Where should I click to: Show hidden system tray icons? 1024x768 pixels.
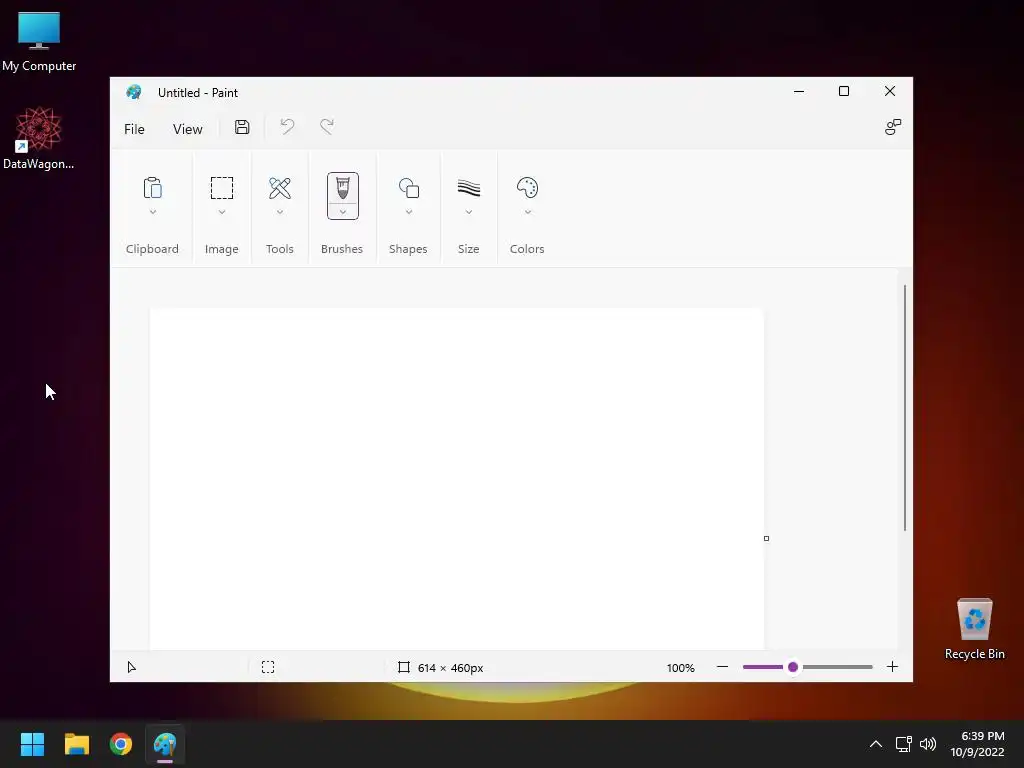tap(876, 744)
